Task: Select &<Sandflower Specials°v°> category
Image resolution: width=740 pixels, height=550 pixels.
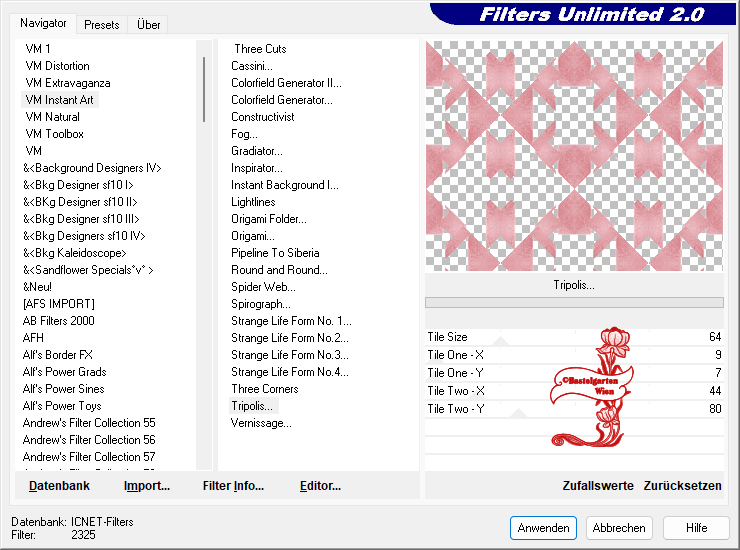Action: coord(88,270)
